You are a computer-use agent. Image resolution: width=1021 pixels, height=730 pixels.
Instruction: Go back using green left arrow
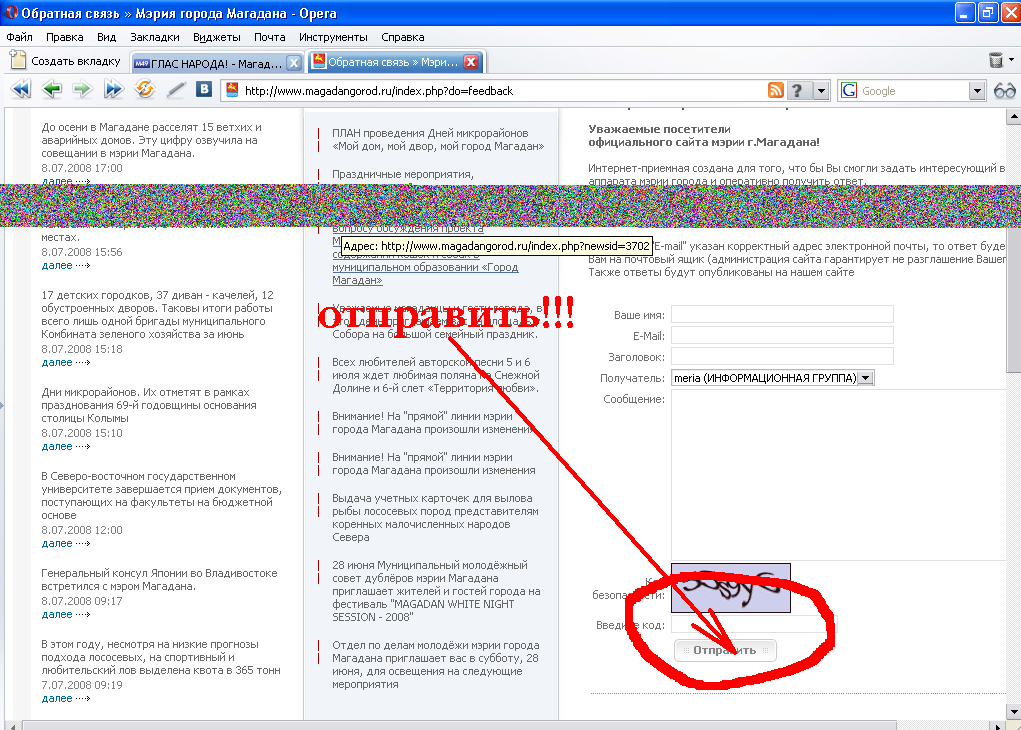point(52,90)
